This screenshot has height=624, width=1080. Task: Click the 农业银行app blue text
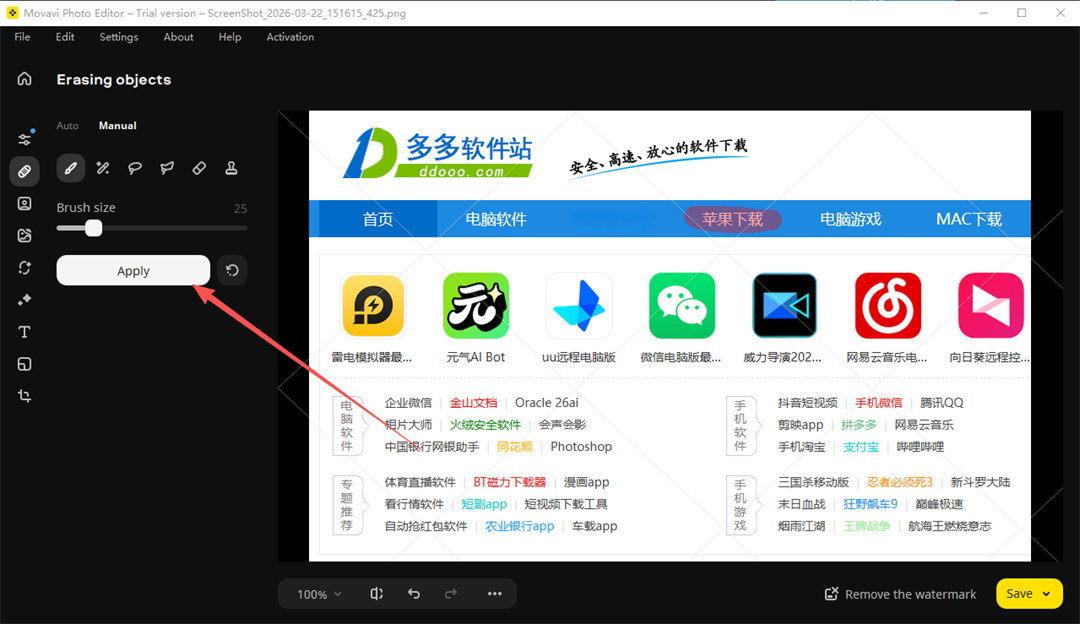point(519,526)
